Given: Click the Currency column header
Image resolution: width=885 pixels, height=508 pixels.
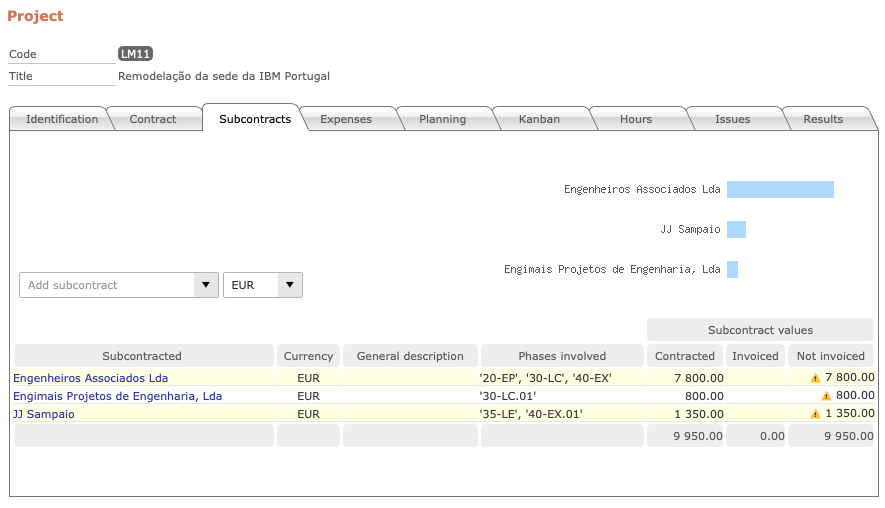Looking at the screenshot, I should click(x=308, y=356).
